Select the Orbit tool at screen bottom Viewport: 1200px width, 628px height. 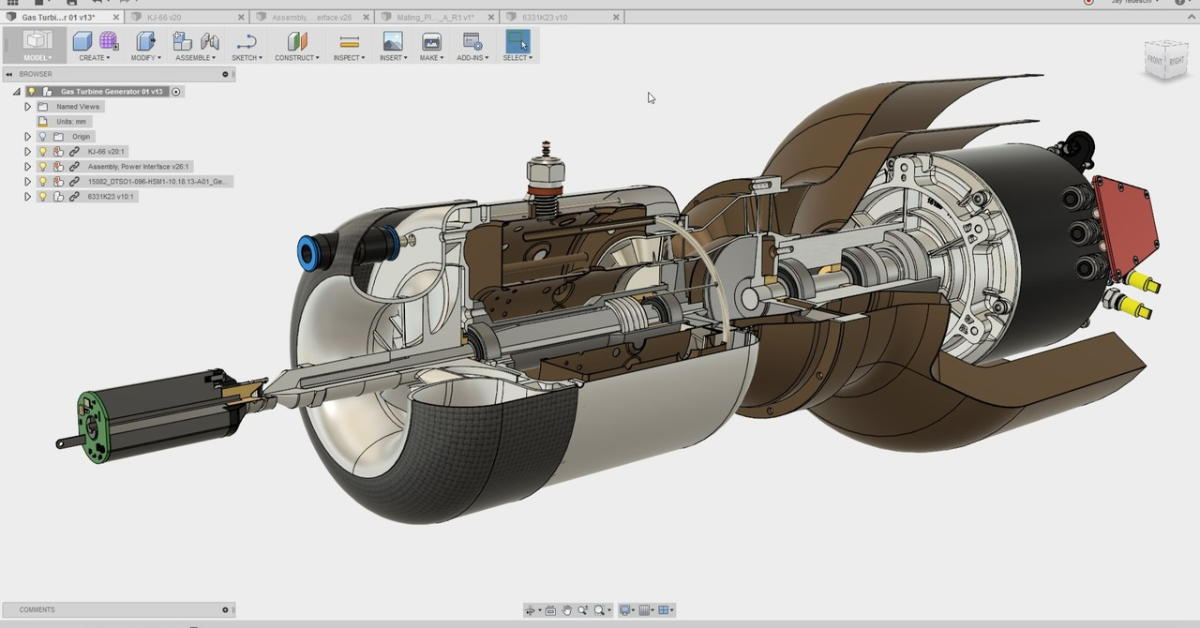point(531,610)
